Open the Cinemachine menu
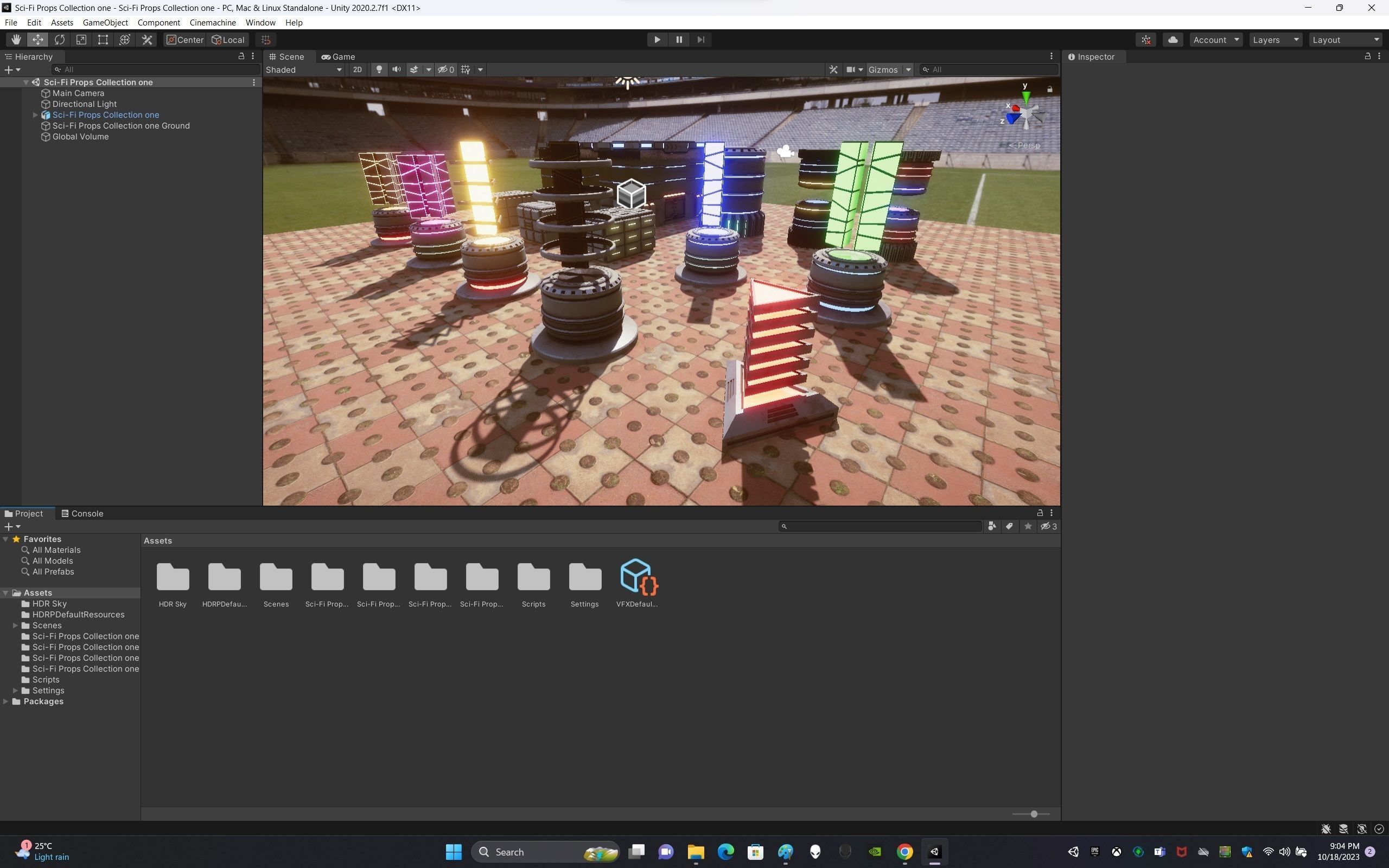This screenshot has width=1389, height=868. coord(212,22)
